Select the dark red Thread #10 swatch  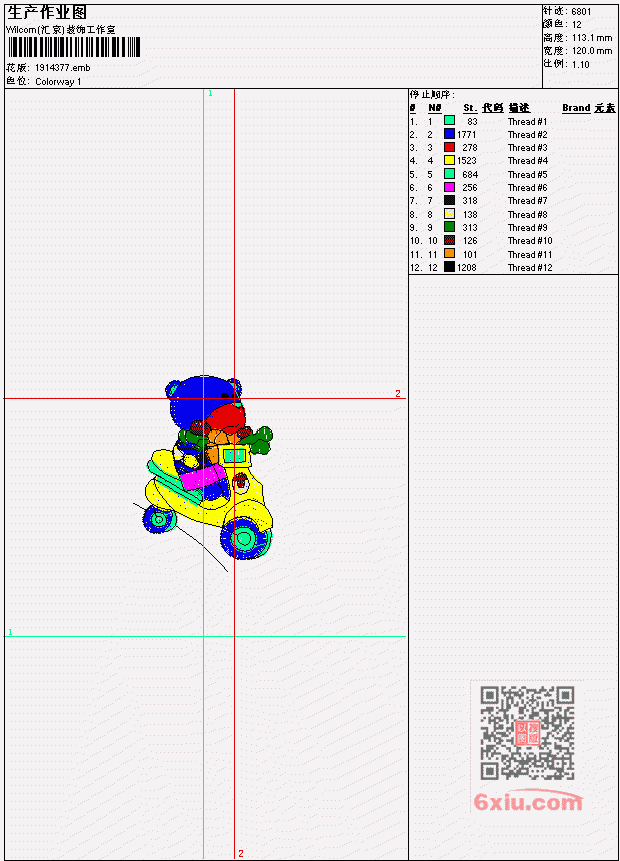tap(449, 241)
